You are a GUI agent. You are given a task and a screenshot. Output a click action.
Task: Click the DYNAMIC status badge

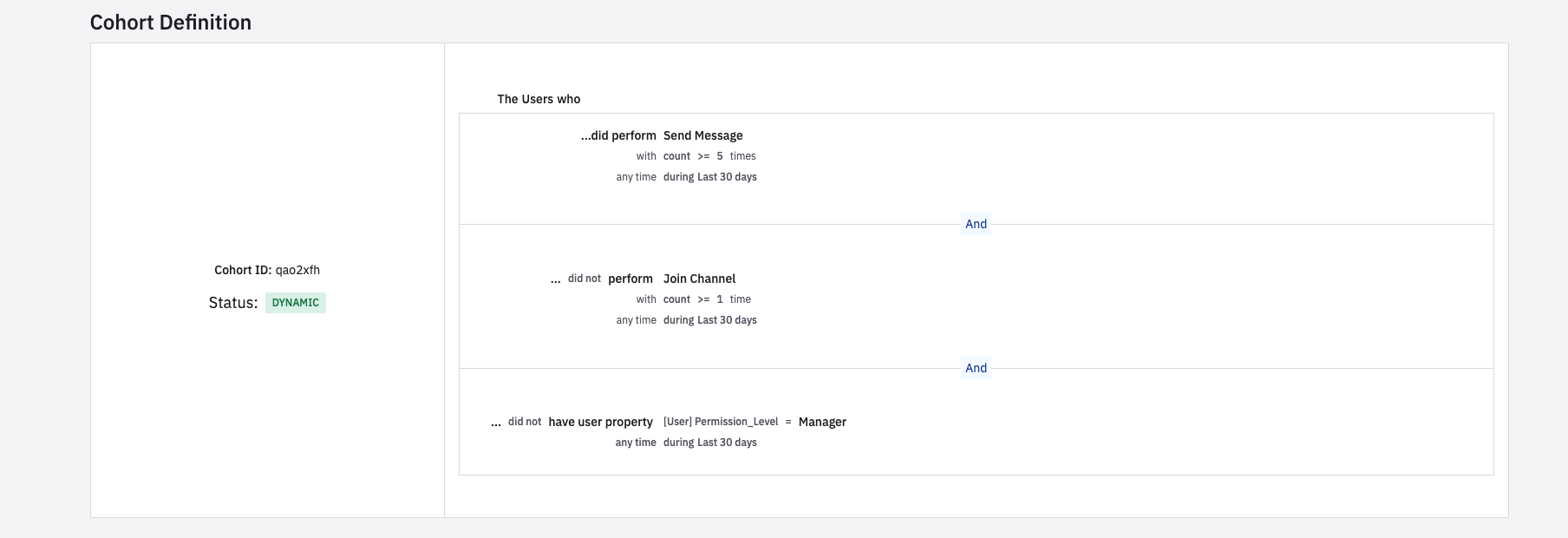point(295,303)
